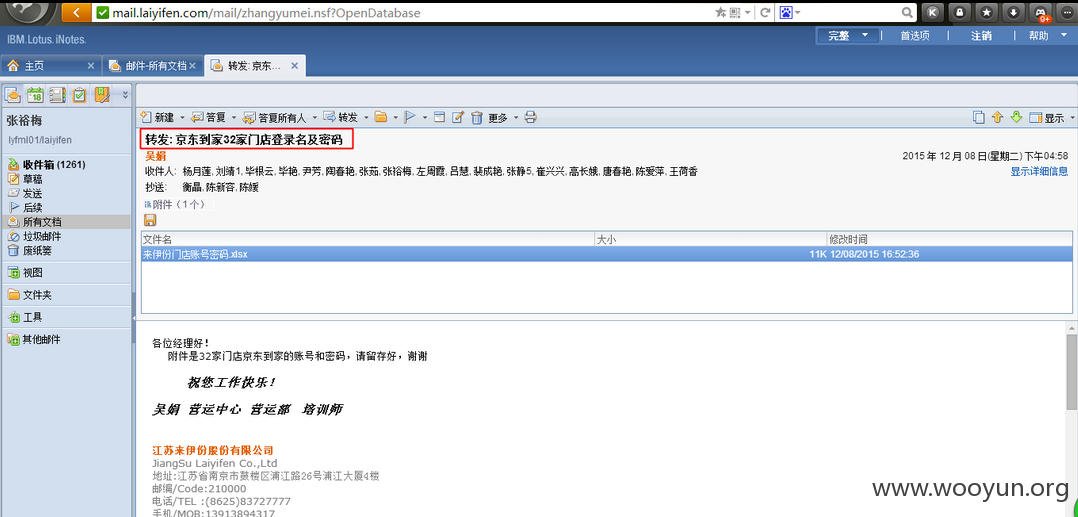Save attachment using the floppy disk icon

coord(150,220)
